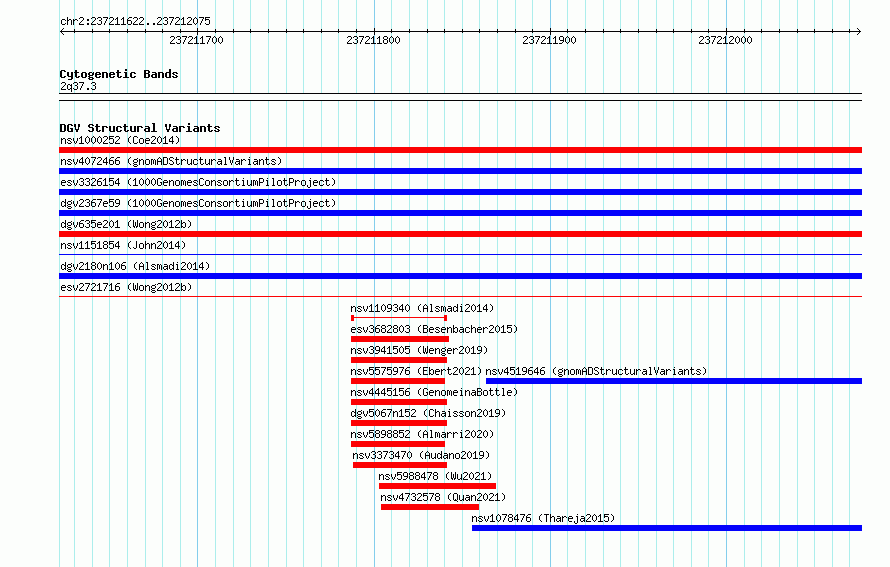Click the Cytogenetic Bands track title

(119, 74)
